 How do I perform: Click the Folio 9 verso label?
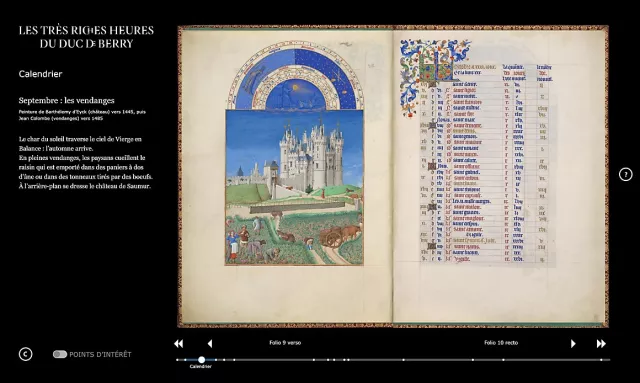pyautogui.click(x=285, y=343)
